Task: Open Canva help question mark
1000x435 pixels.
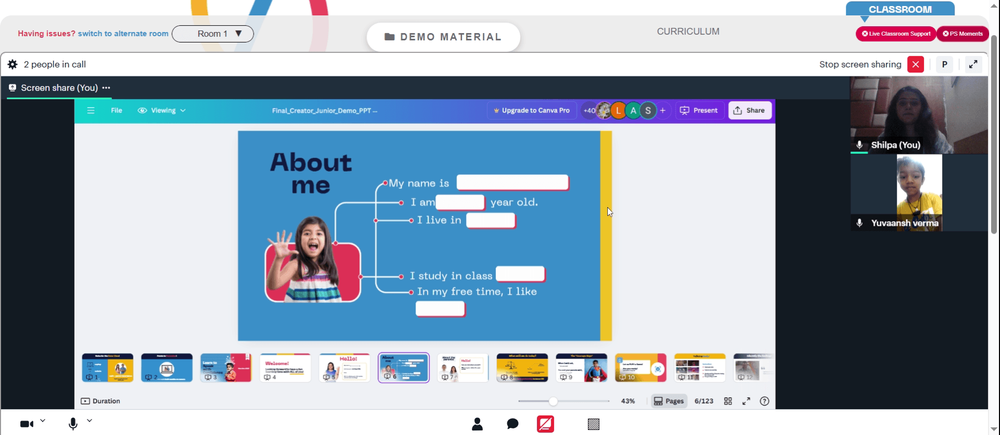Action: tap(765, 401)
